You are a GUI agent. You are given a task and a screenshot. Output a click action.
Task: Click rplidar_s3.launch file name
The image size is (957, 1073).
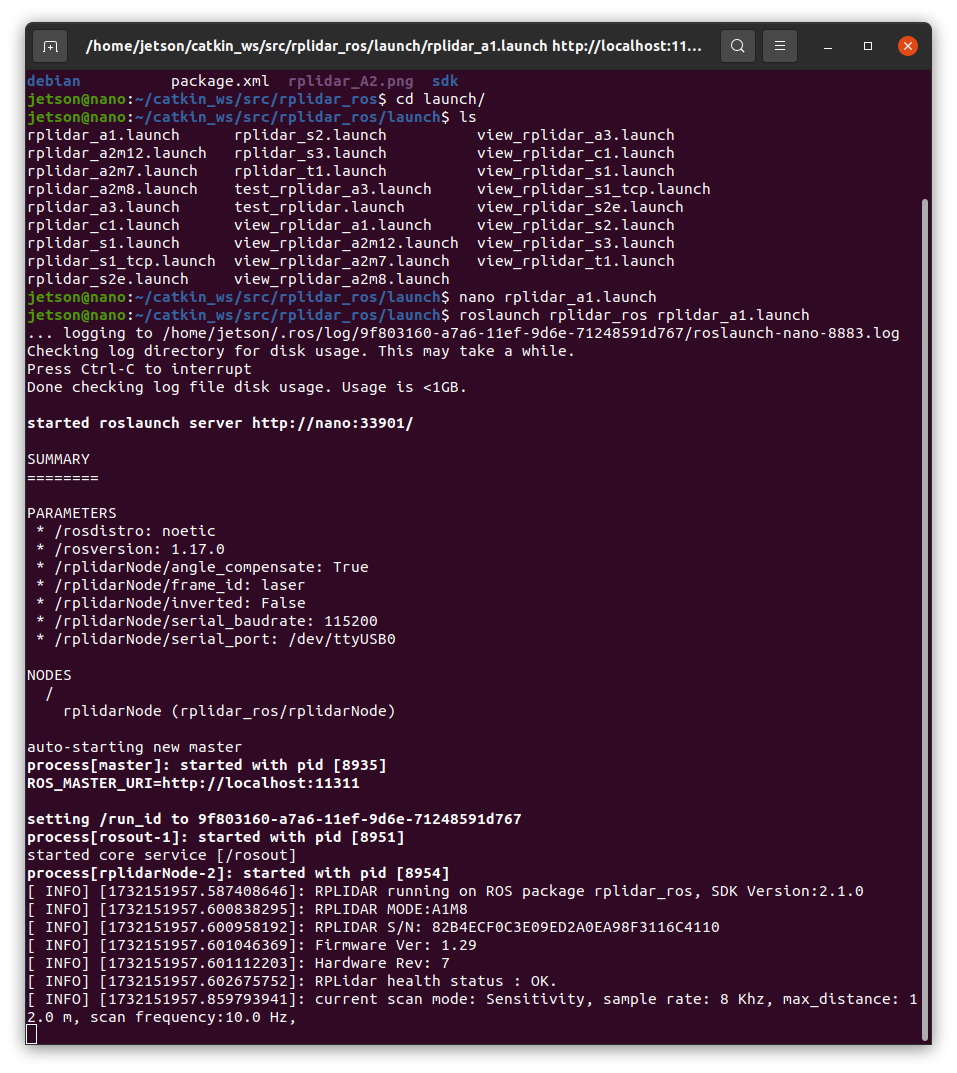(x=310, y=153)
